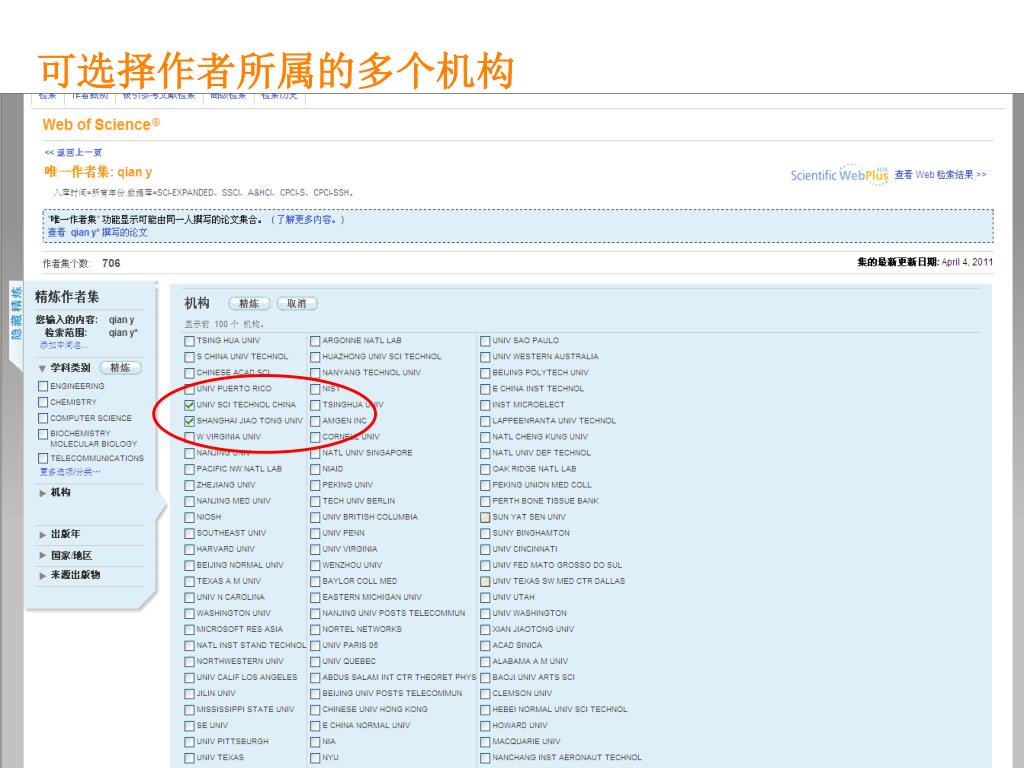Select SUN YAT SEN UNIV checkbox

pyautogui.click(x=485, y=517)
